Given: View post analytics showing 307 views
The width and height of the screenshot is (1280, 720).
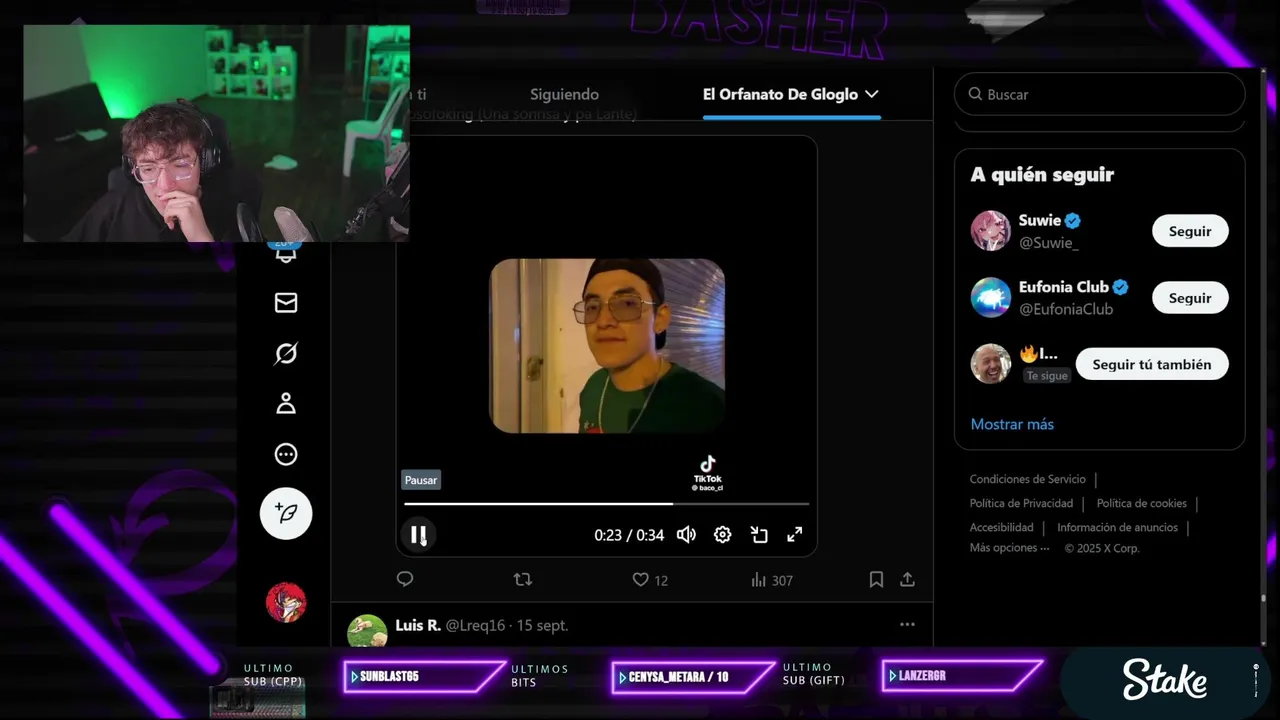Looking at the screenshot, I should 771,580.
